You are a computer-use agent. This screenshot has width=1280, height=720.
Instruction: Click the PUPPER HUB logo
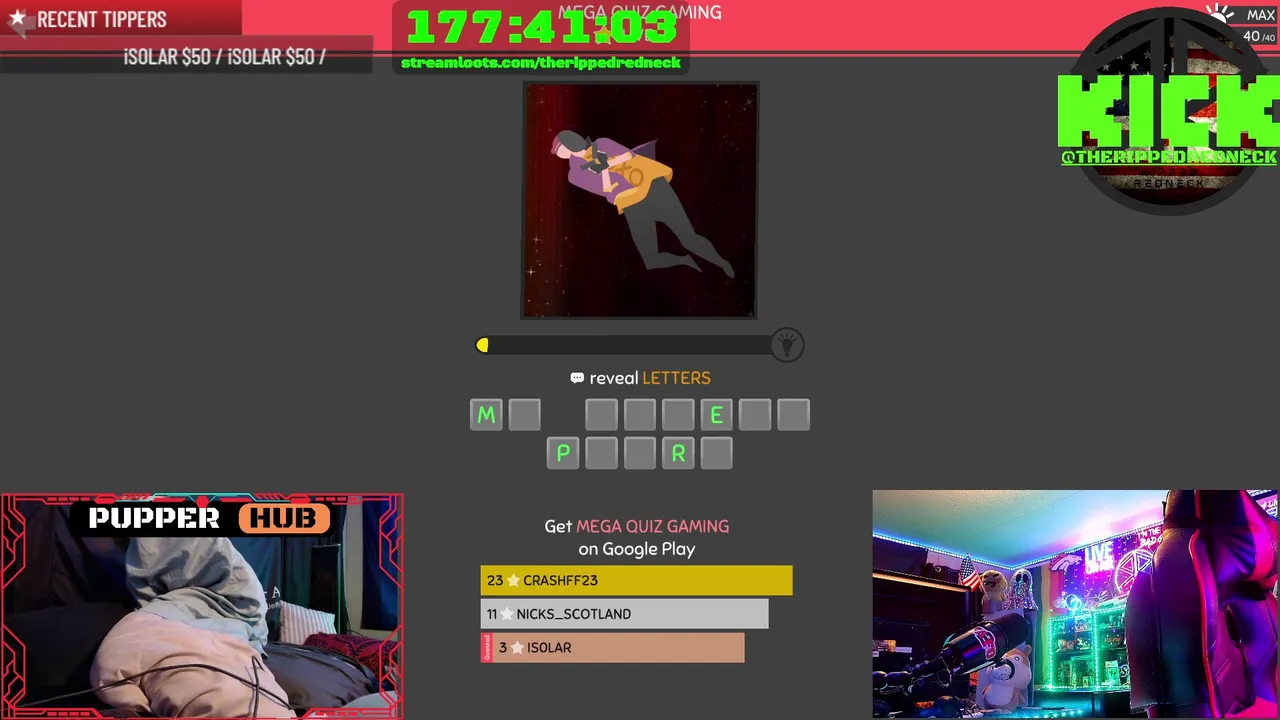point(209,518)
